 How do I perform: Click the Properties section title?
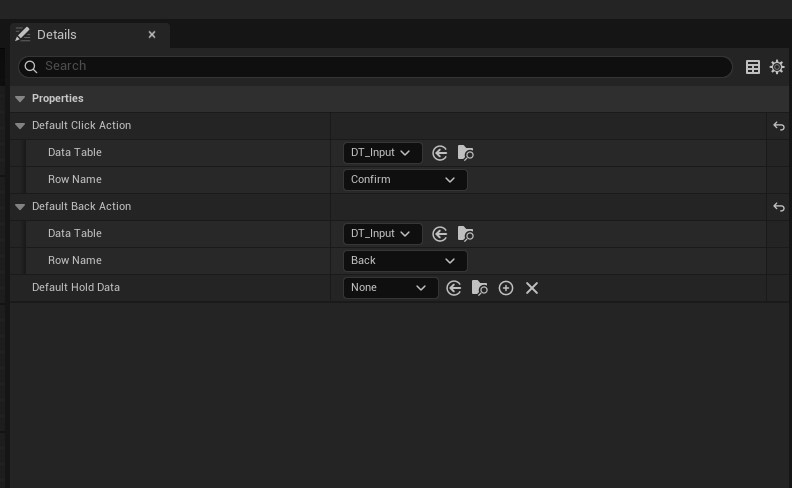[x=58, y=99]
